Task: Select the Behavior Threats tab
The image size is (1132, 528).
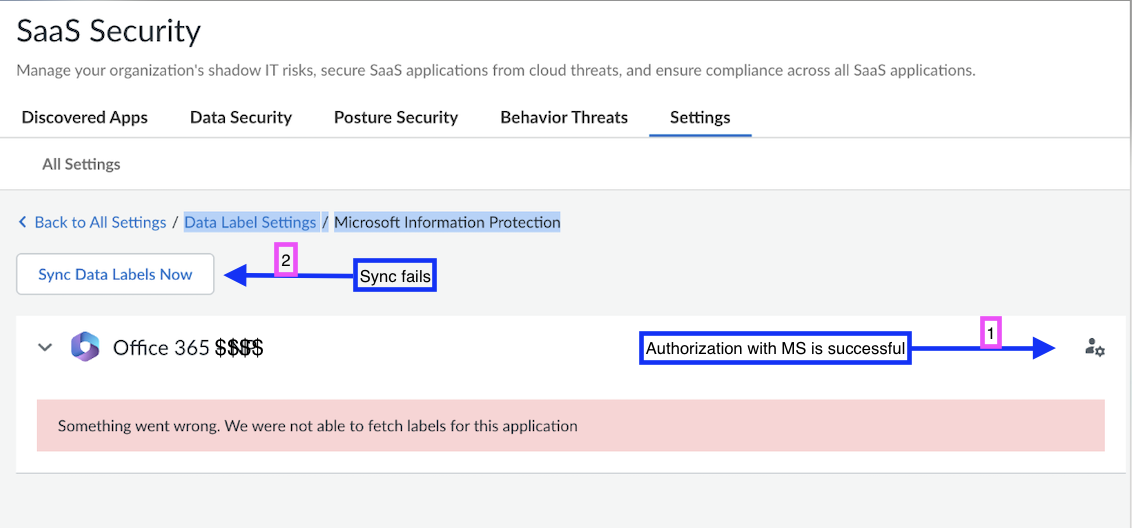Action: [564, 117]
